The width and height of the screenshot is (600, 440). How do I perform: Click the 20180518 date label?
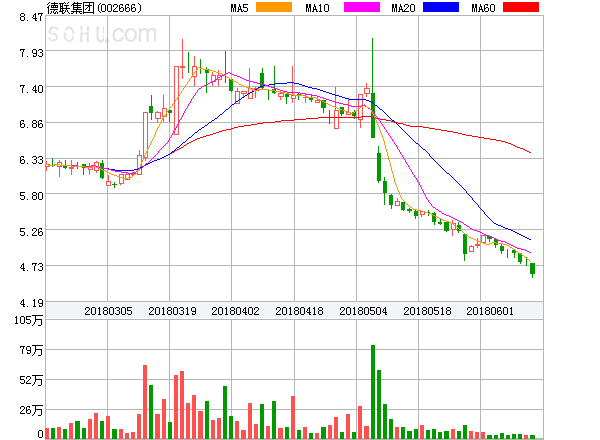pyautogui.click(x=427, y=311)
